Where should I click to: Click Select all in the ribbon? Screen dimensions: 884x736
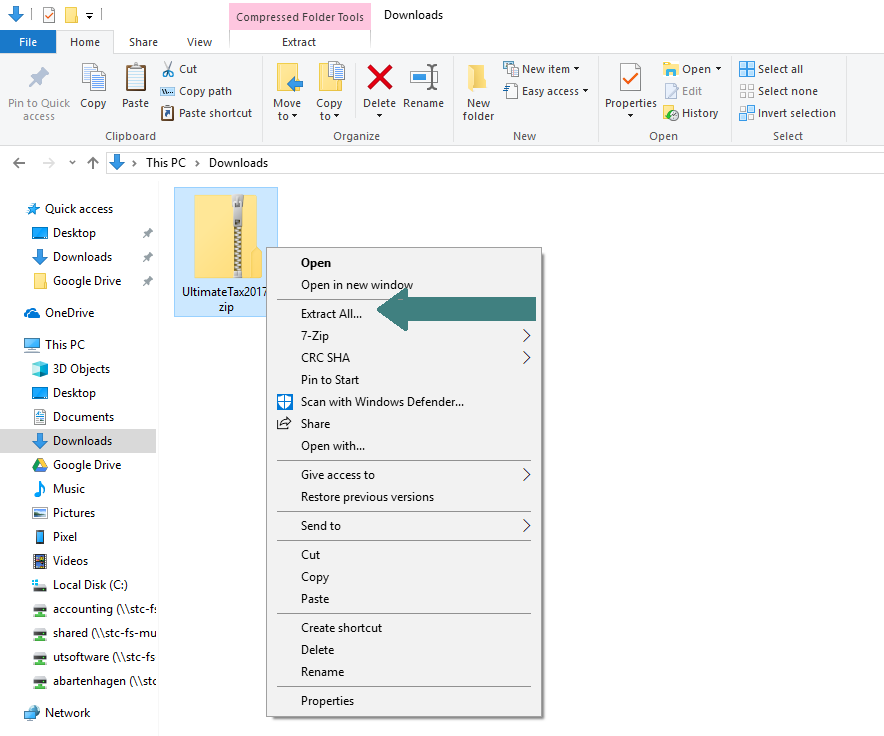click(x=771, y=69)
